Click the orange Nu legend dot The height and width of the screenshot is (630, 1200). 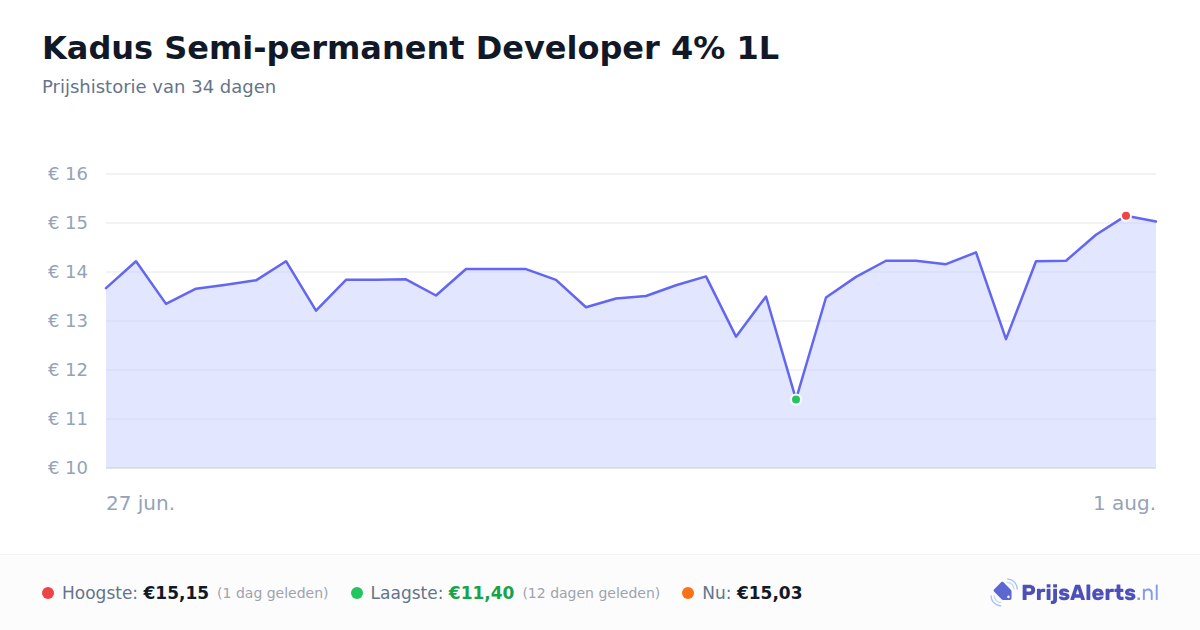(x=688, y=593)
